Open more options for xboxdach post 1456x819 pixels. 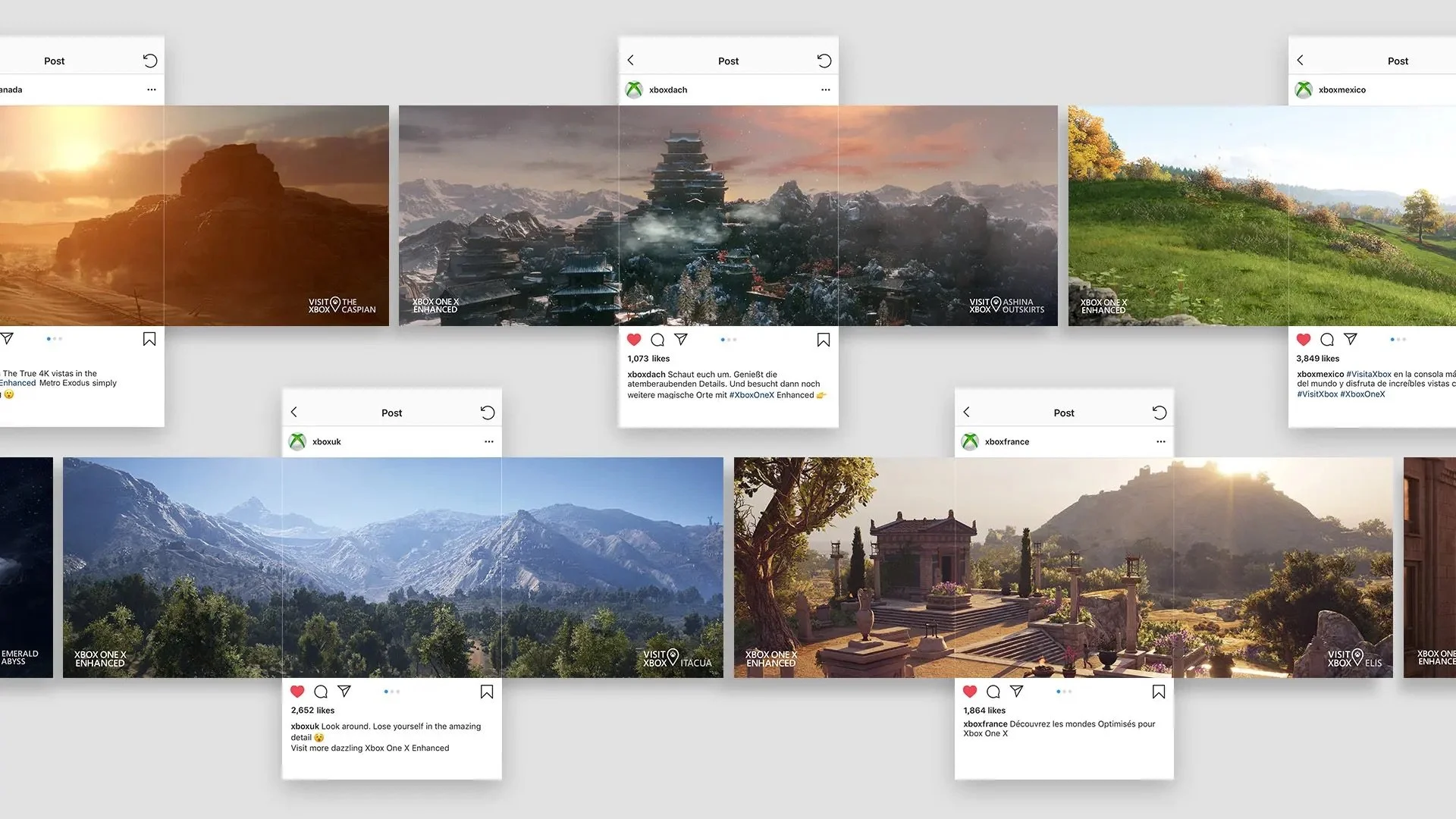pyautogui.click(x=825, y=89)
